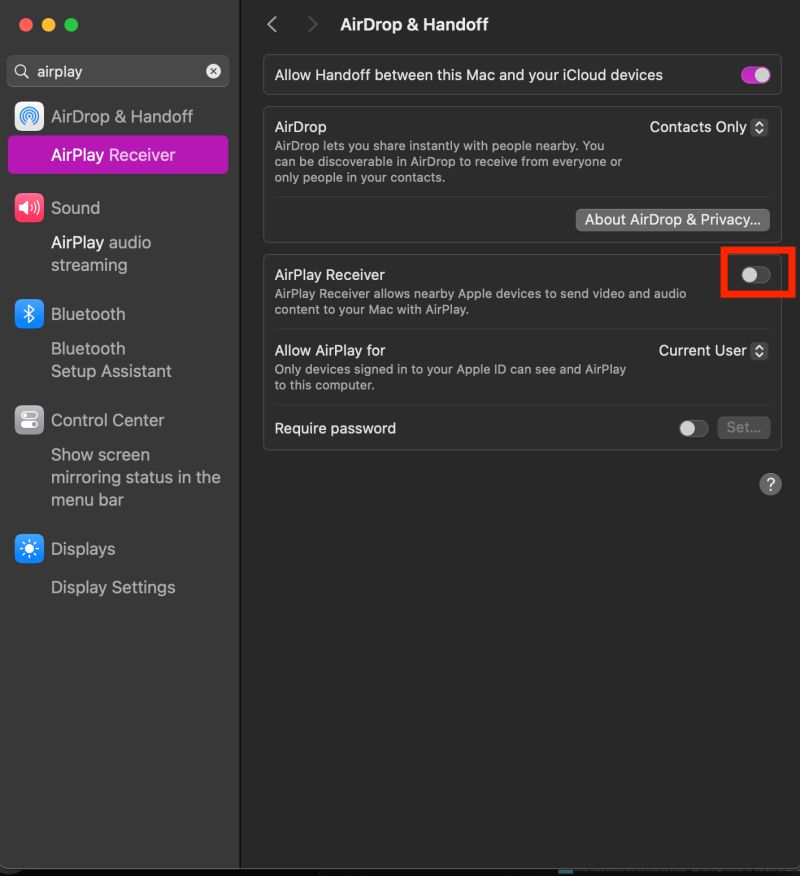The height and width of the screenshot is (876, 800).
Task: Click the Require password label
Action: coord(335,429)
